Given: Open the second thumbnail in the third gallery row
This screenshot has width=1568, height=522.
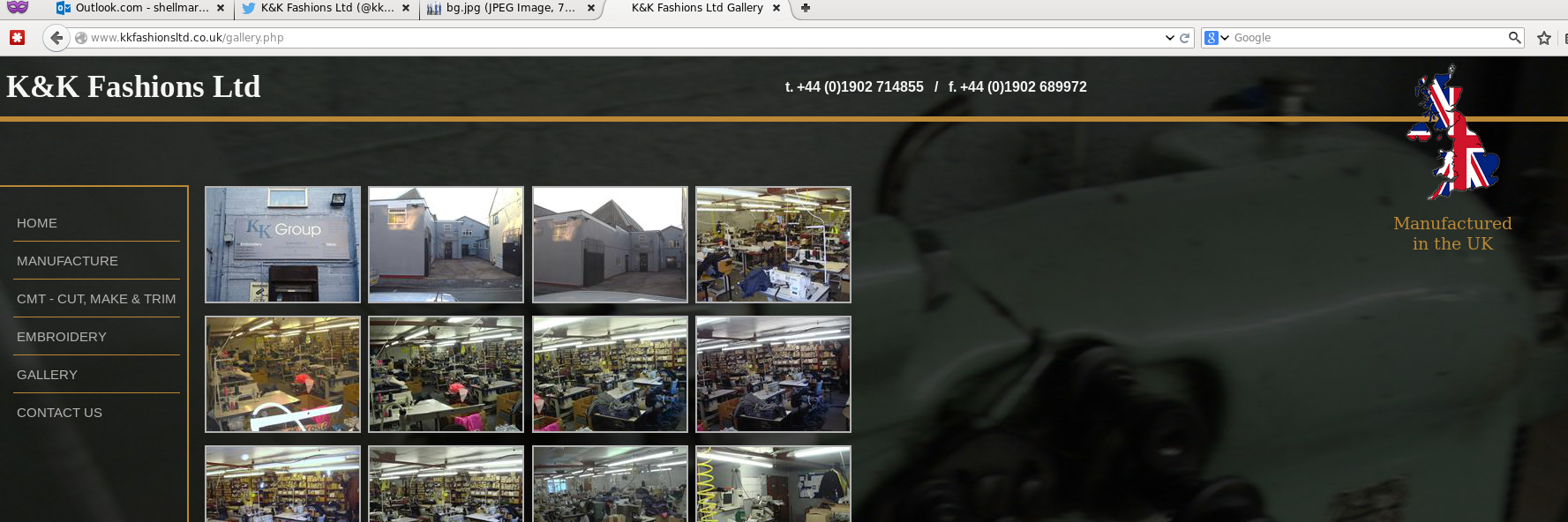Looking at the screenshot, I should pos(446,484).
